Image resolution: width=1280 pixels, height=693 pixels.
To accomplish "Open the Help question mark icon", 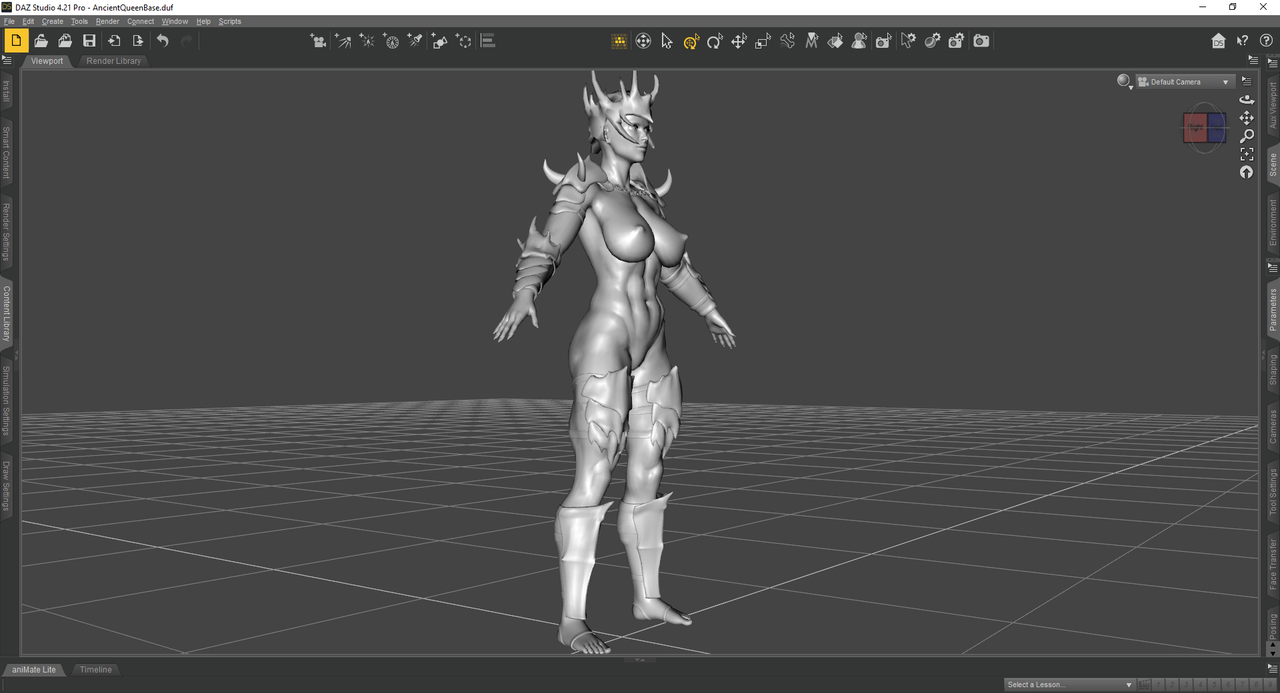I will tap(1266, 41).
